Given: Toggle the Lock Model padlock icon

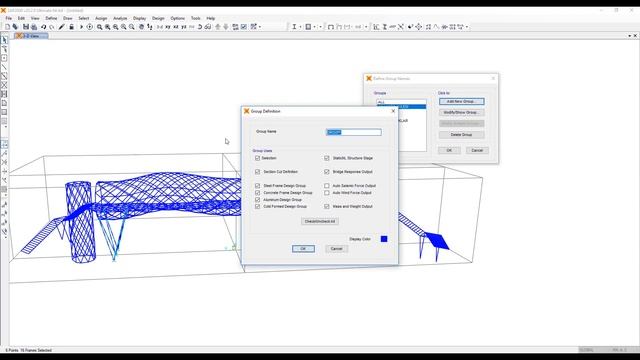Looking at the screenshot, I should click(x=71, y=27).
